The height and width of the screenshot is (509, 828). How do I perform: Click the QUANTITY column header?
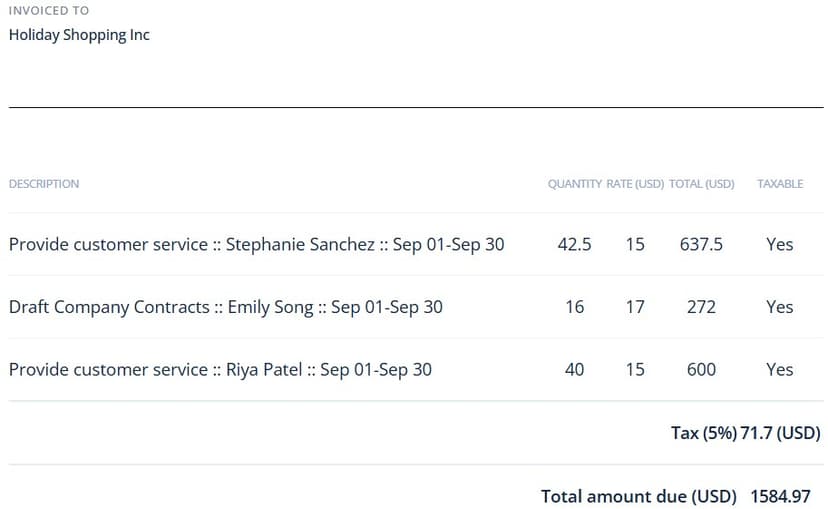(574, 184)
